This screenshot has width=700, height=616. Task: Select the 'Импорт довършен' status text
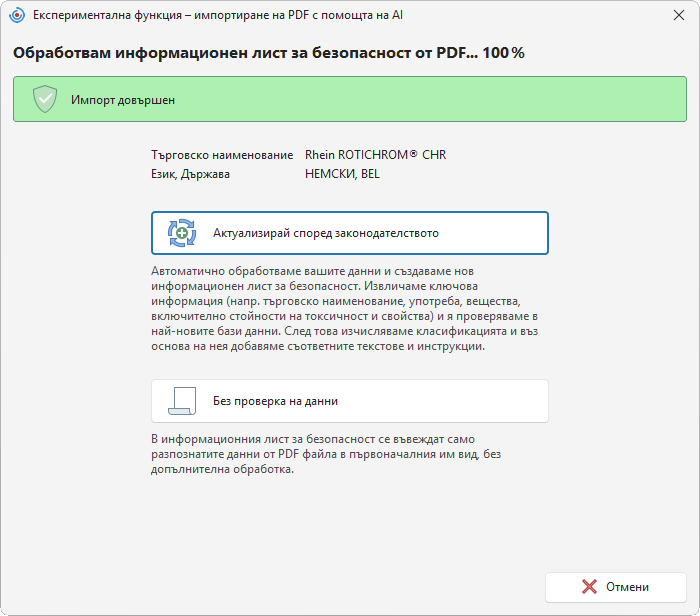coord(123,100)
